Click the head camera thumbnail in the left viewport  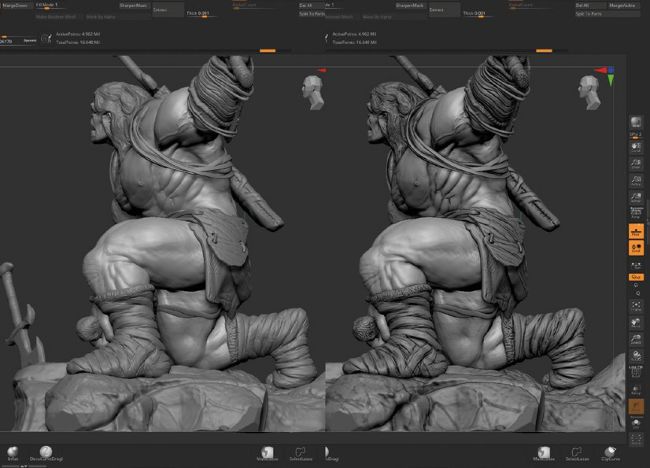311,89
